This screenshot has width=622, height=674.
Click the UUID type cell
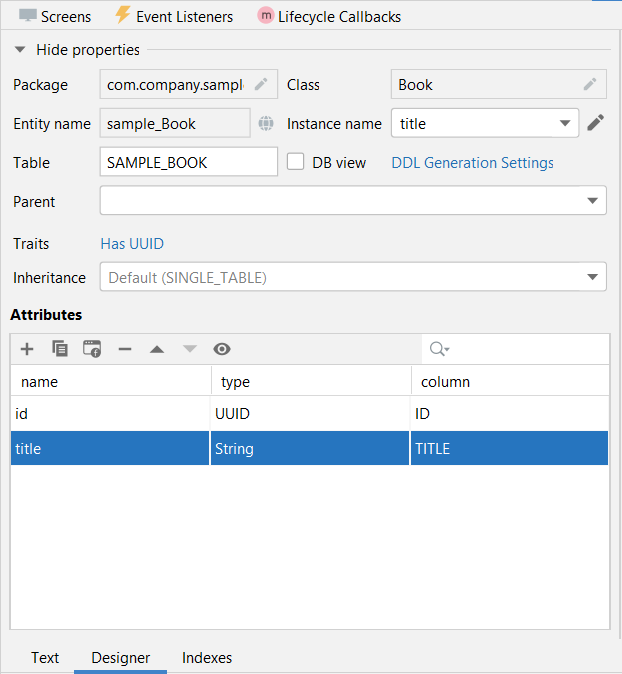(309, 414)
